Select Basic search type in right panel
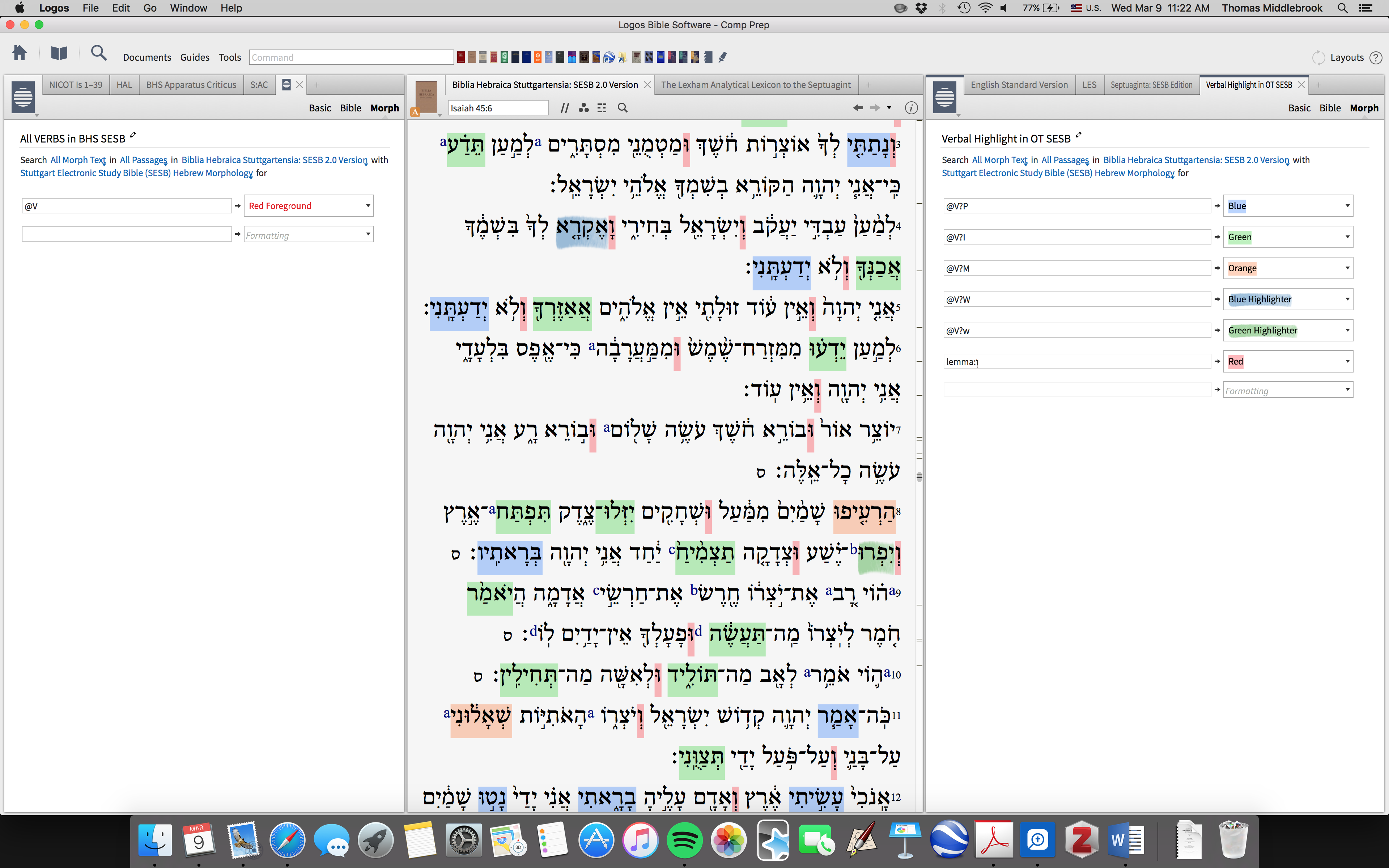 [x=1299, y=108]
